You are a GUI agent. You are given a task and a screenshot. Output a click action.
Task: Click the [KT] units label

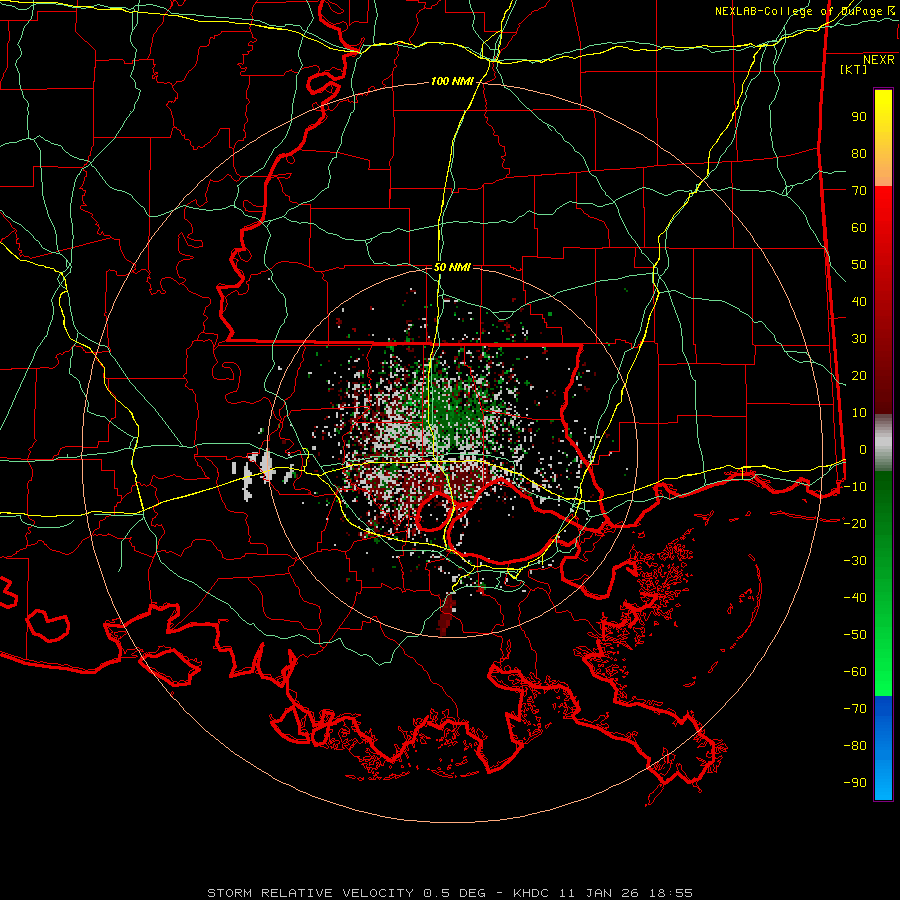[854, 69]
